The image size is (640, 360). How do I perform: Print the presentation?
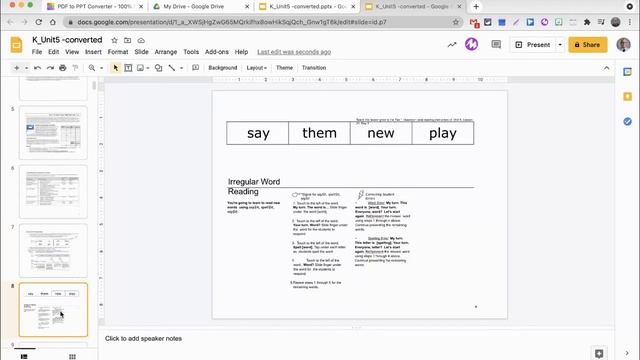[62, 68]
